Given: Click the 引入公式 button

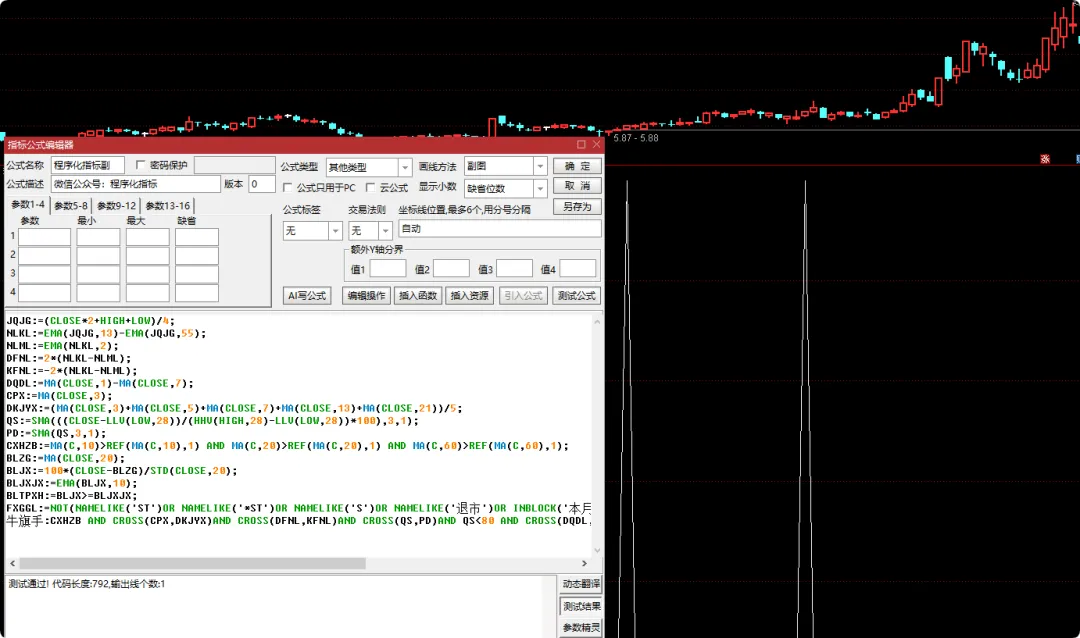Looking at the screenshot, I should pyautogui.click(x=523, y=296).
